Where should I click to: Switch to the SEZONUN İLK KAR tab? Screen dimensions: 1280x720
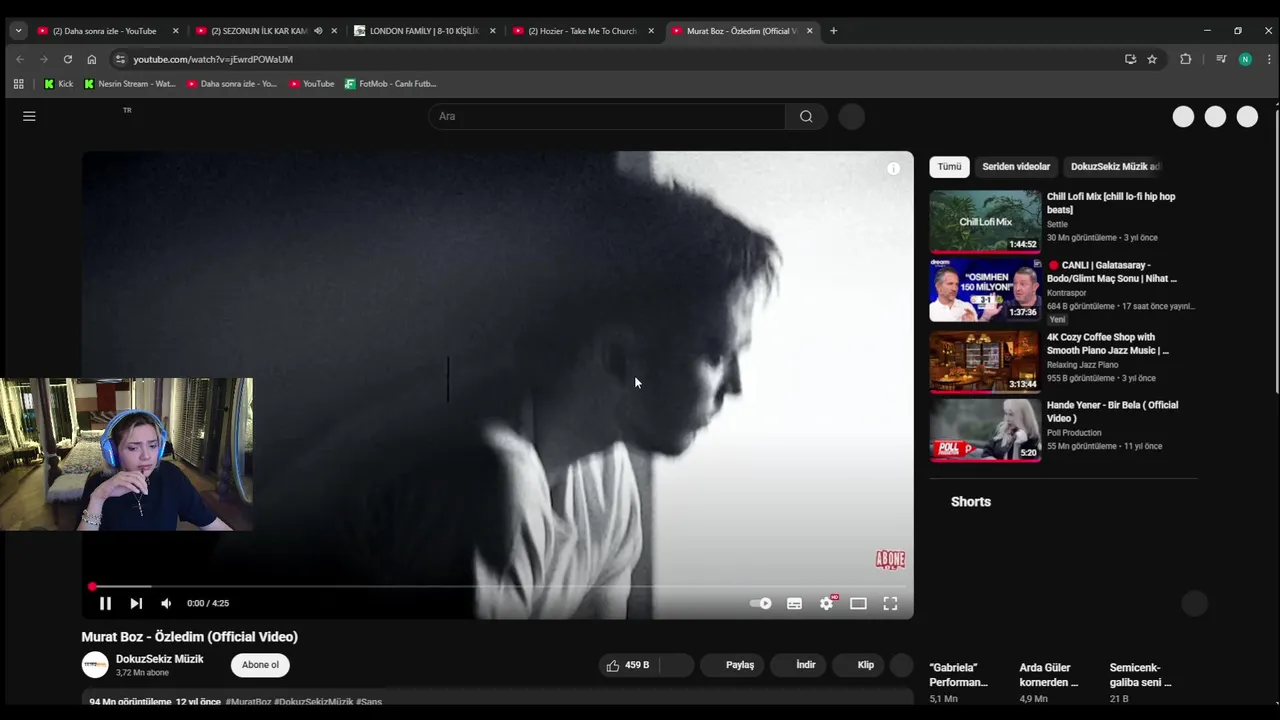click(258, 31)
